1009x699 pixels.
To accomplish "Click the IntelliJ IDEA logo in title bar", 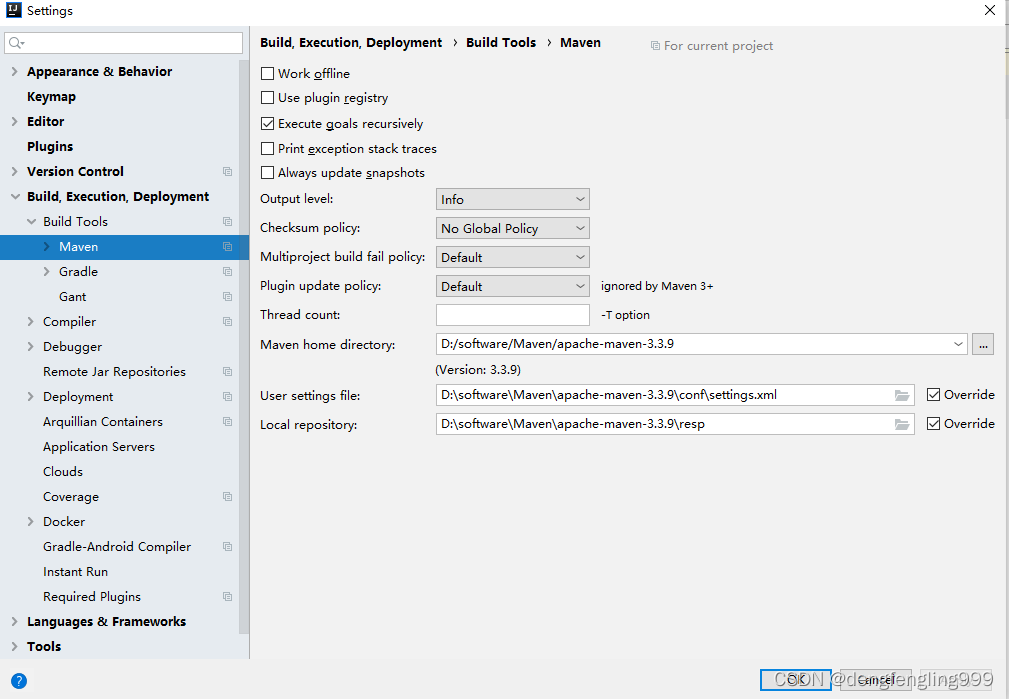I will 13,10.
